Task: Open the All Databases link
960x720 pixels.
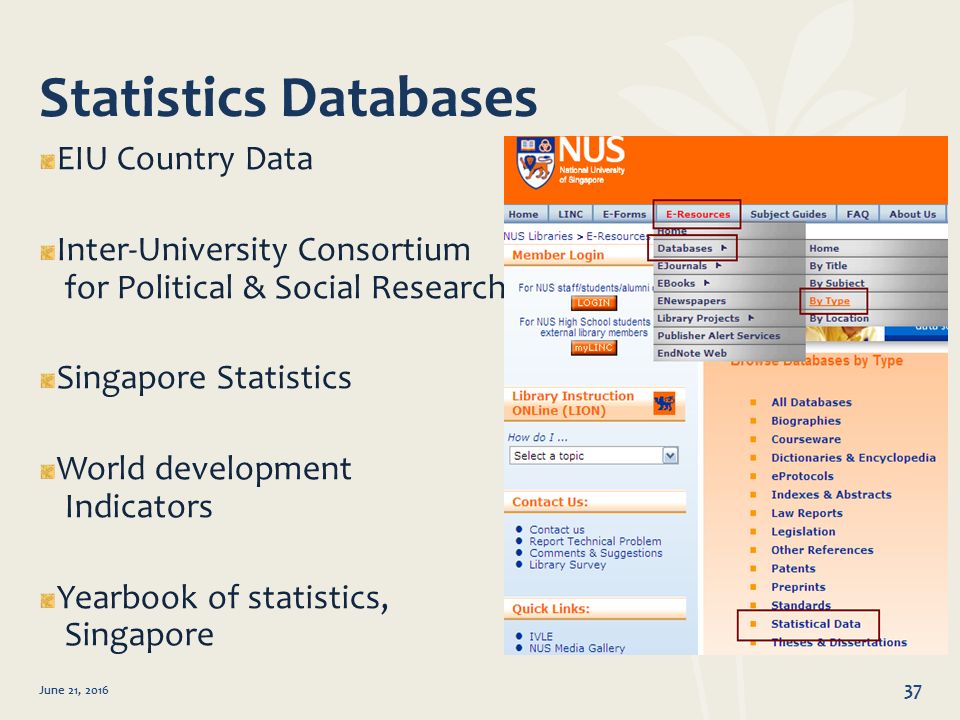Action: click(811, 402)
